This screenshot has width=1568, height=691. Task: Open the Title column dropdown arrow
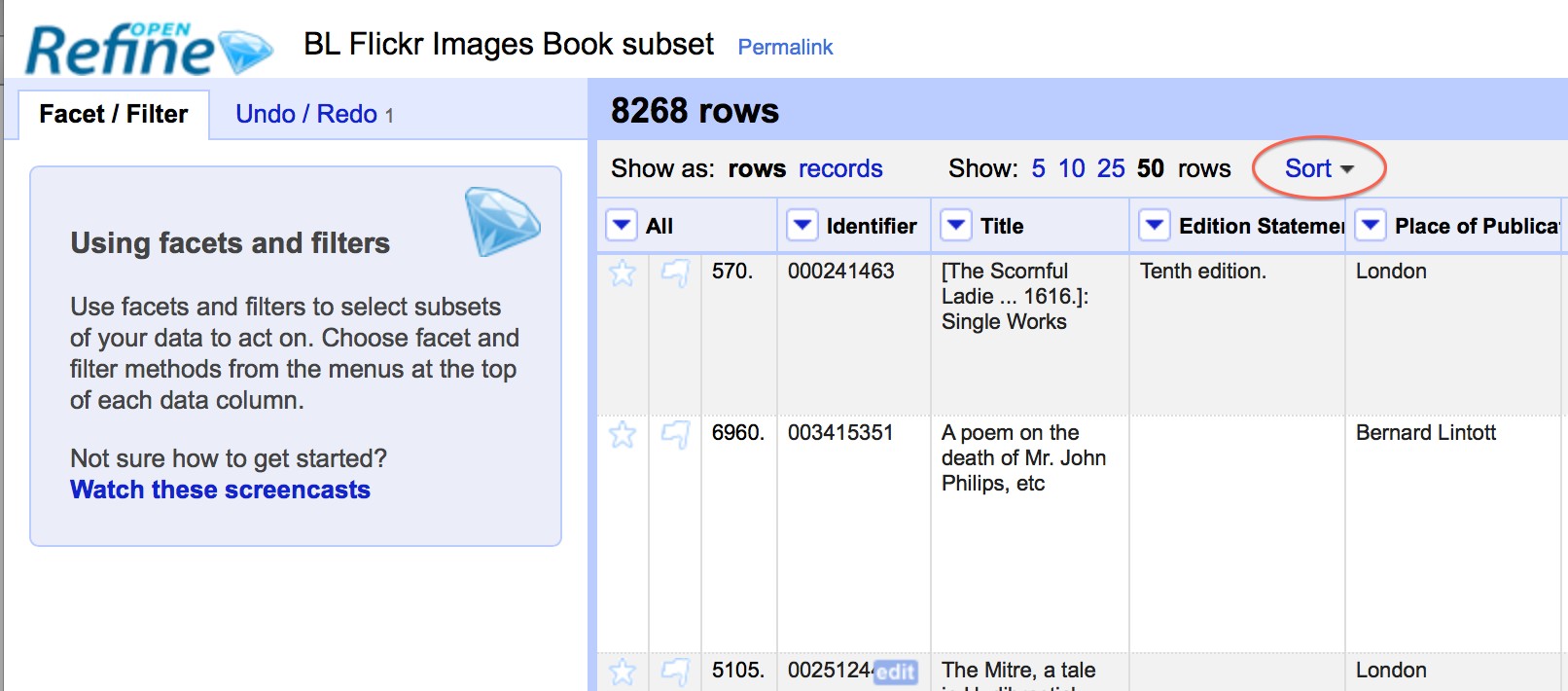click(956, 226)
